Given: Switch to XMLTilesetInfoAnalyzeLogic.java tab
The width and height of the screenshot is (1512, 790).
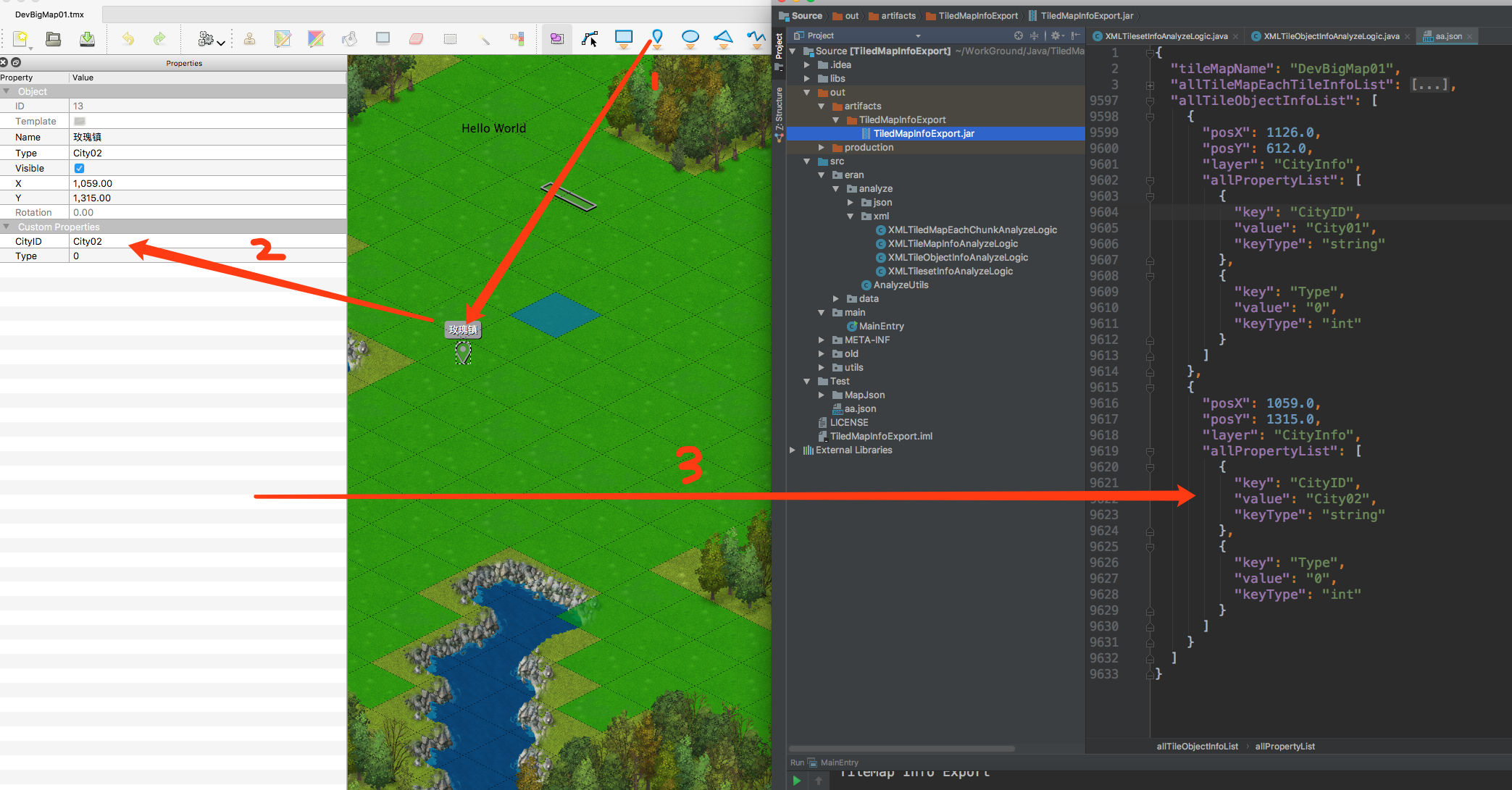Looking at the screenshot, I should point(1166,36).
